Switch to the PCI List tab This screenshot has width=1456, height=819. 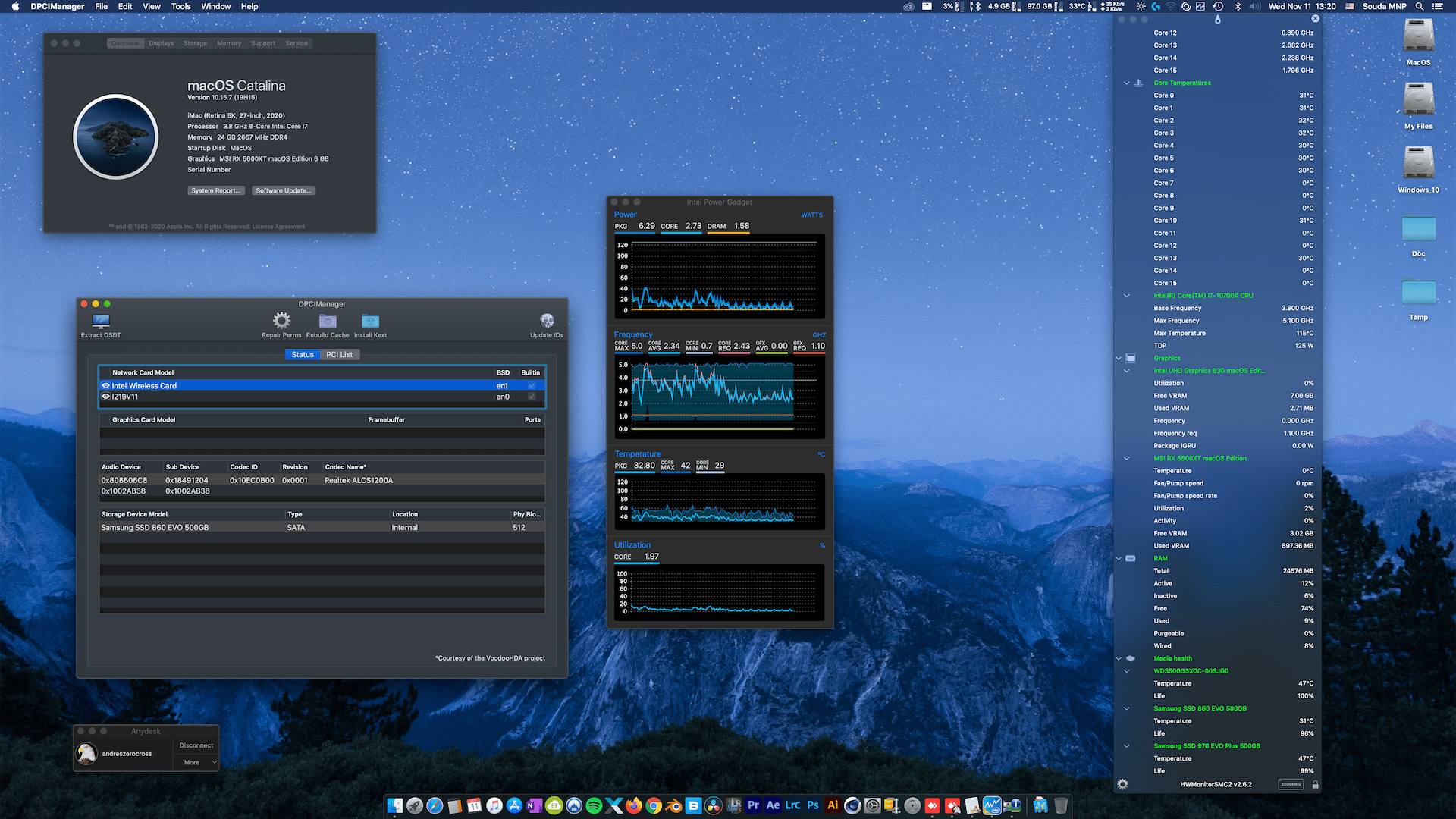[x=339, y=354]
